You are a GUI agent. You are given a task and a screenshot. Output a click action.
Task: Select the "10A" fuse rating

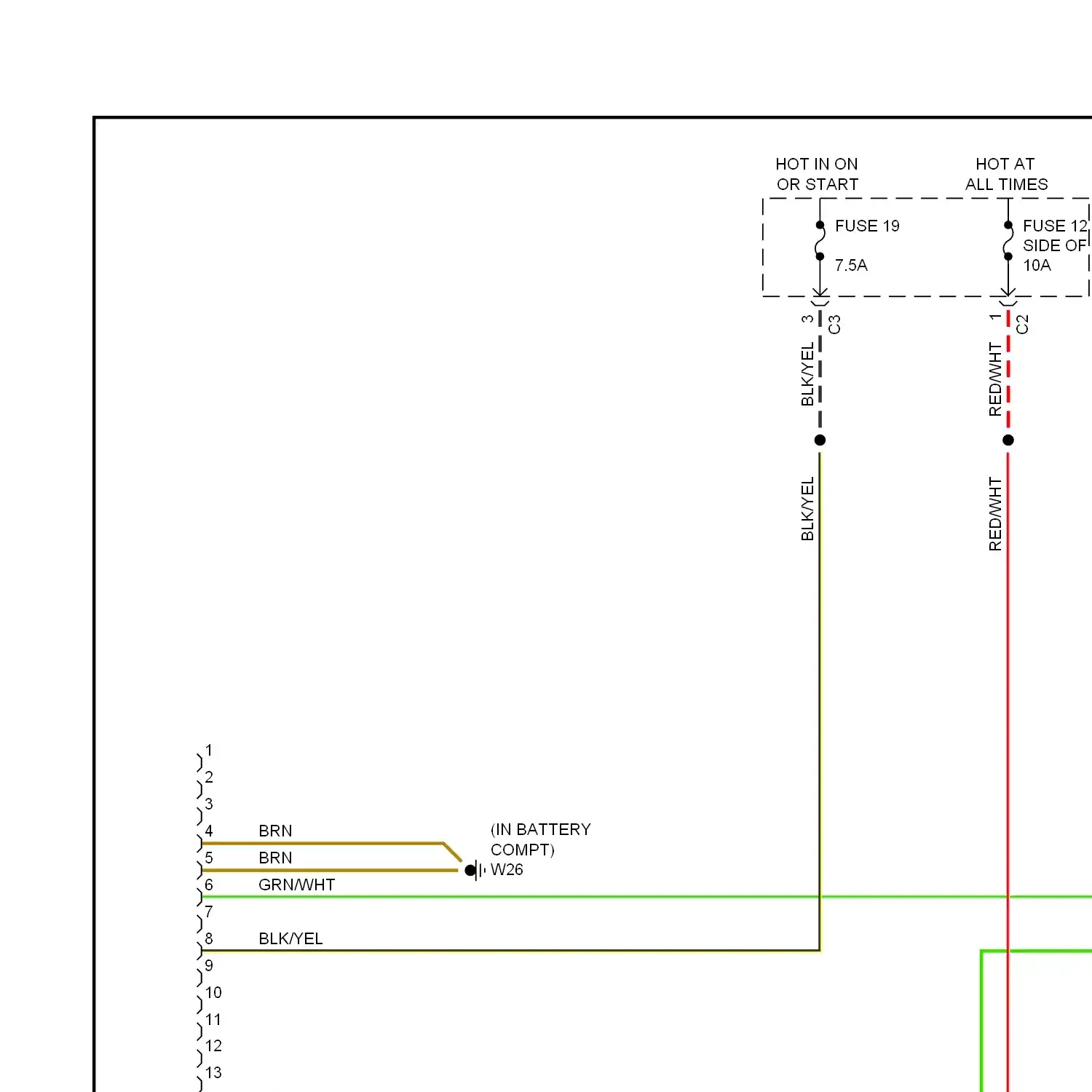pyautogui.click(x=1037, y=265)
